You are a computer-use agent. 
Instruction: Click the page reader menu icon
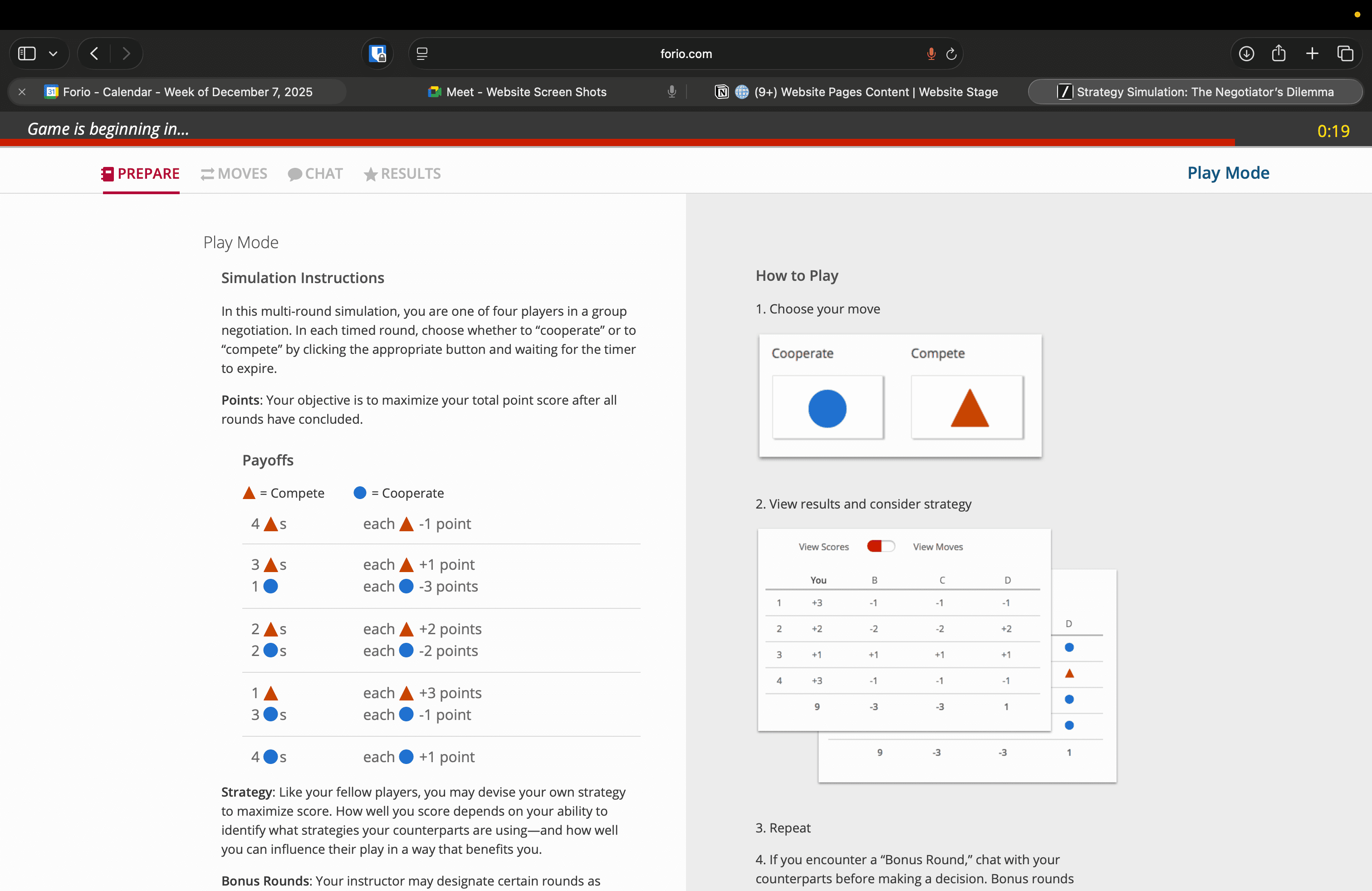[422, 54]
